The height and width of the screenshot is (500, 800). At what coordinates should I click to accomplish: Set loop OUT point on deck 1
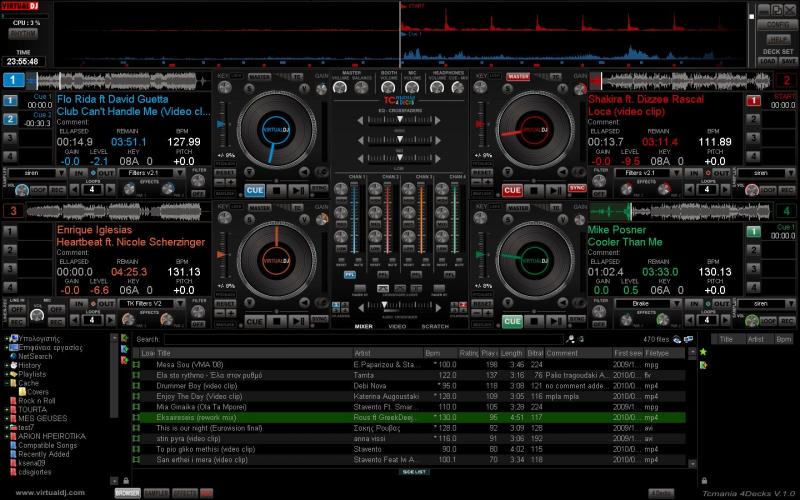tap(106, 173)
